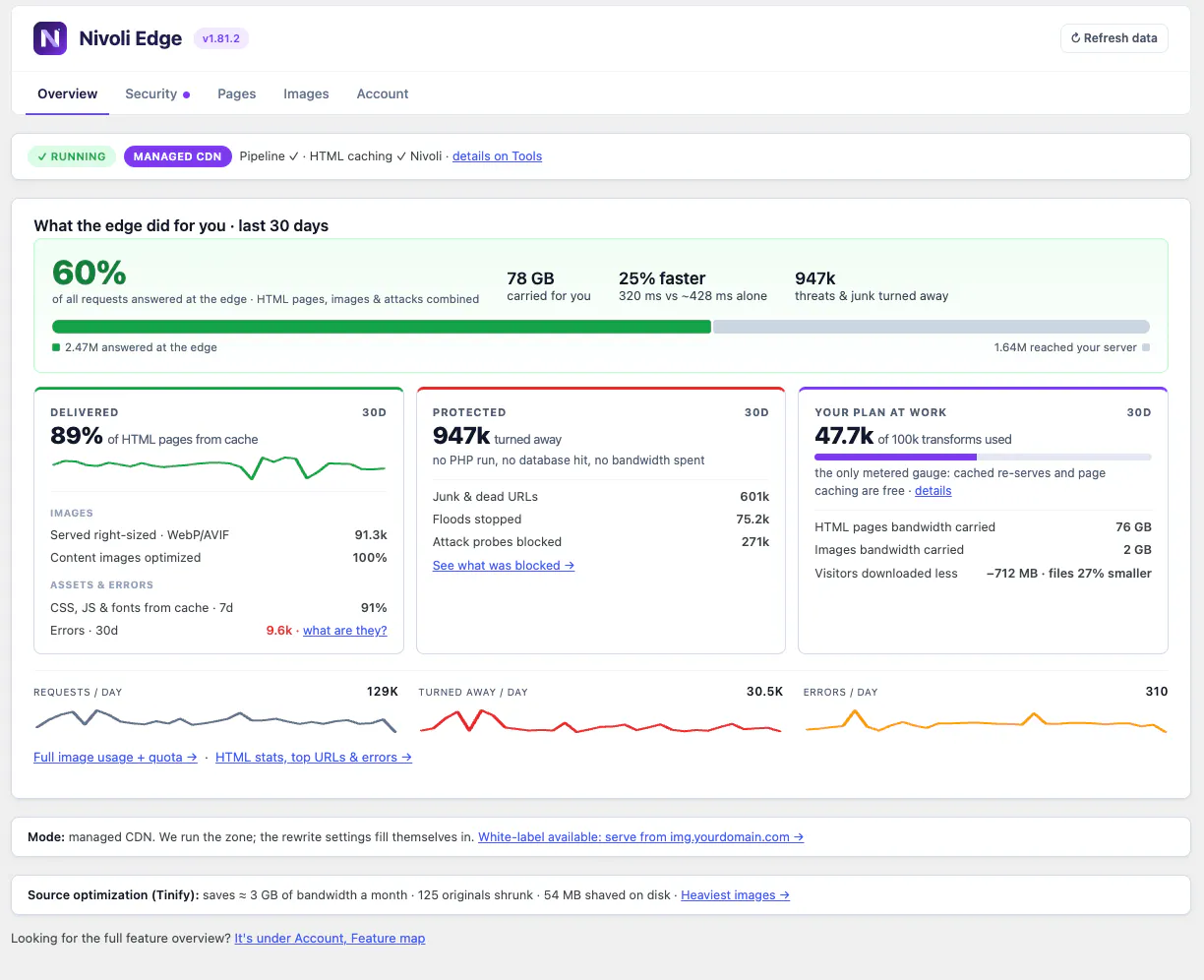
Task: Open the Account, Feature map link
Action: coord(330,939)
